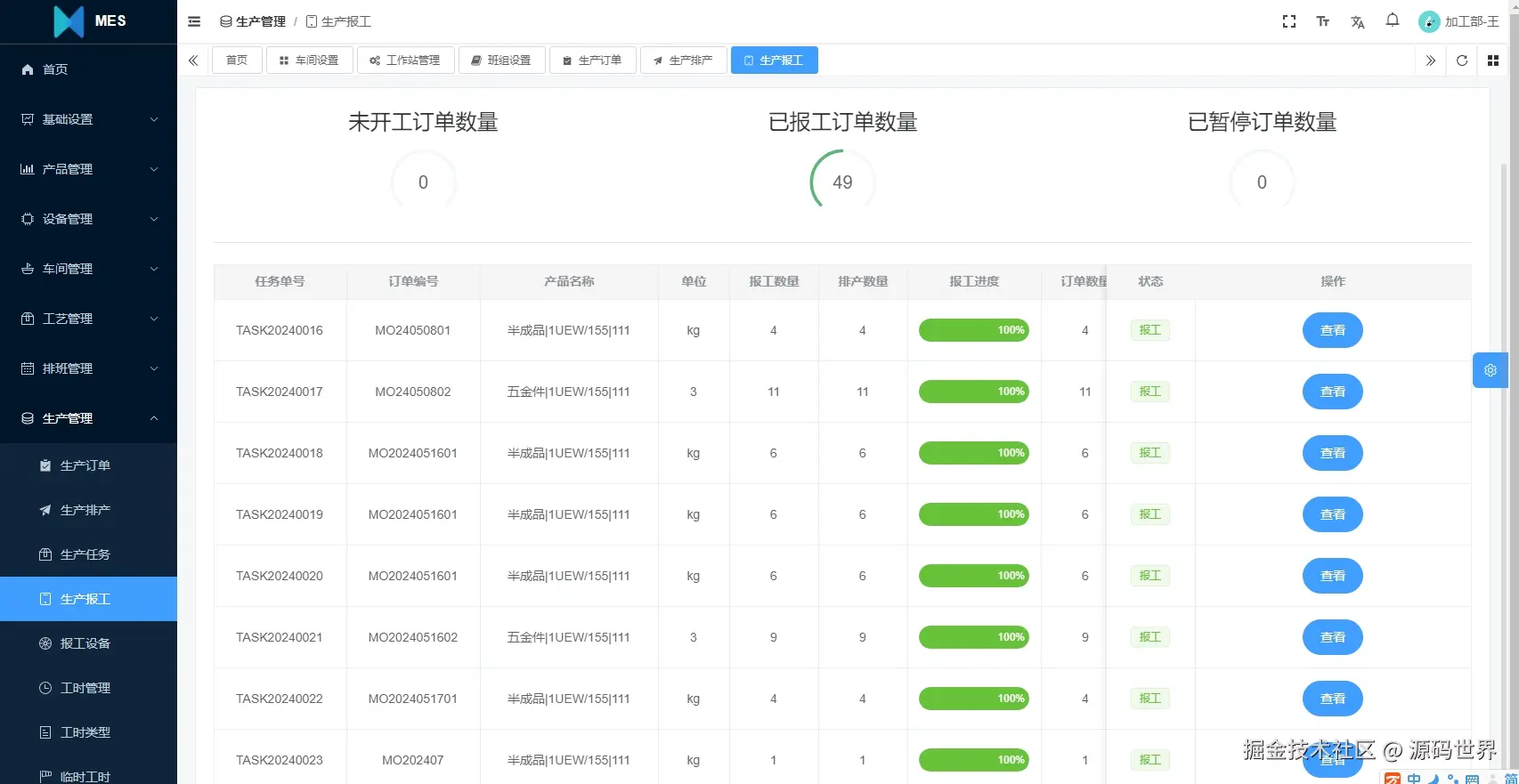Click 未开工订单数量 circle showing 0

423,182
